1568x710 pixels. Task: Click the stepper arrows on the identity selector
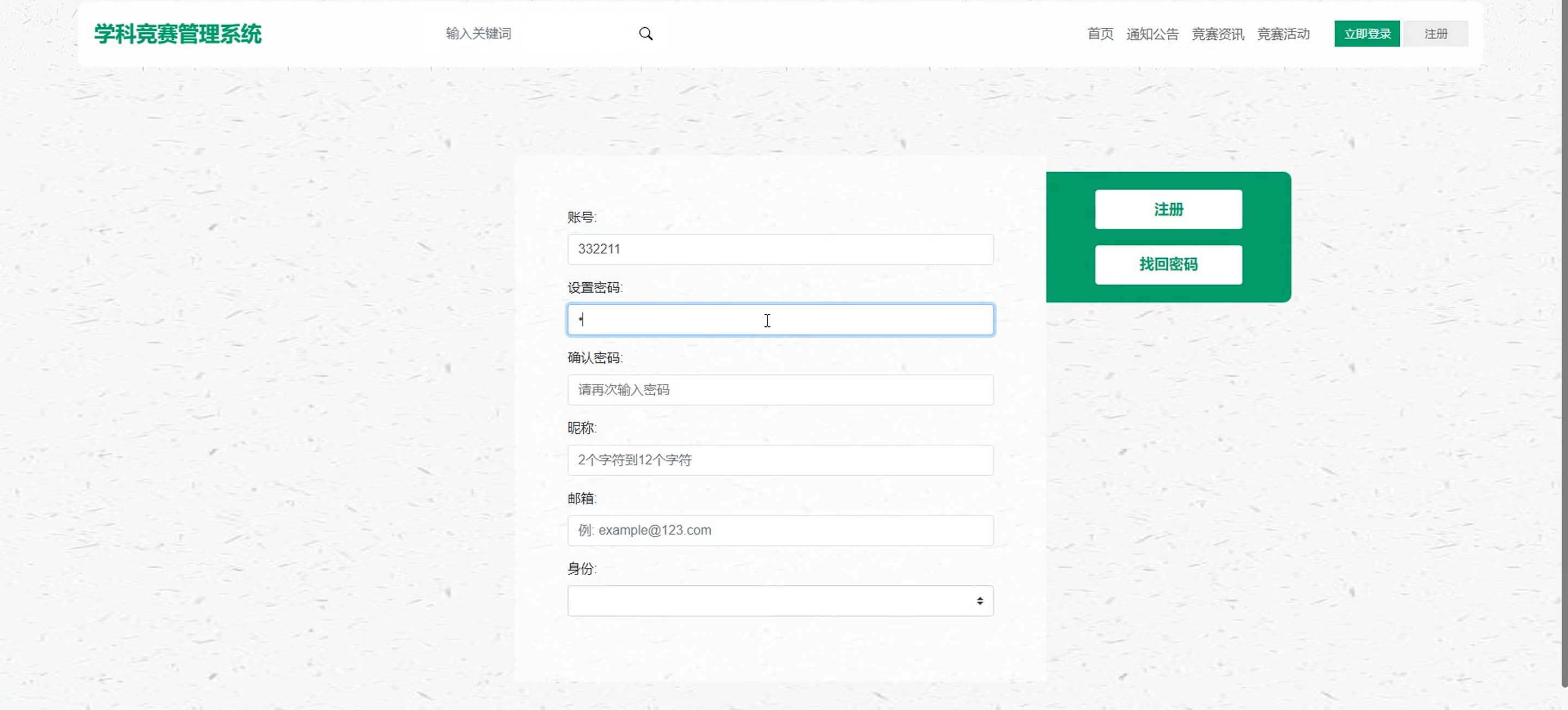click(980, 600)
